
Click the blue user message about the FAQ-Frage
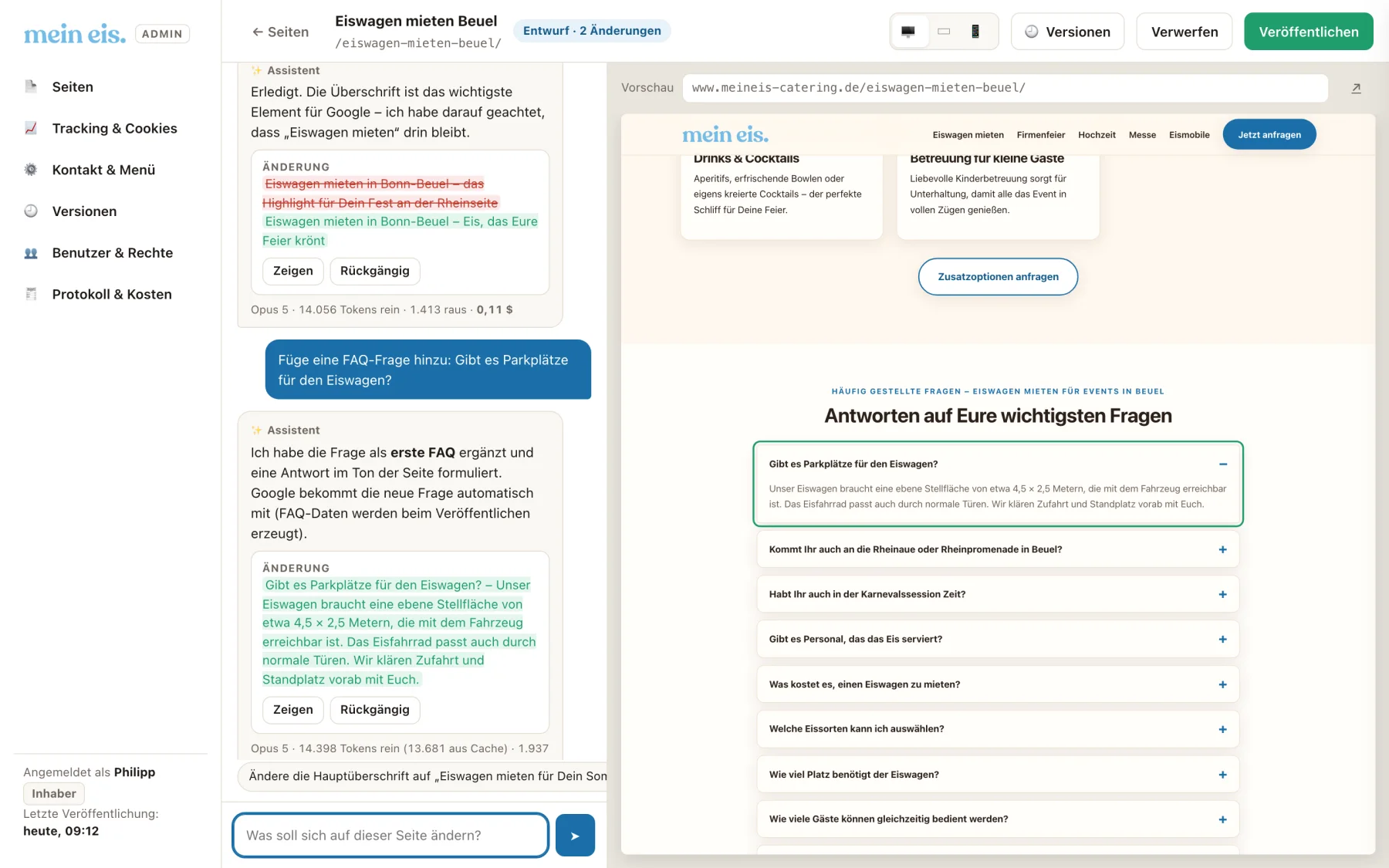(x=428, y=370)
